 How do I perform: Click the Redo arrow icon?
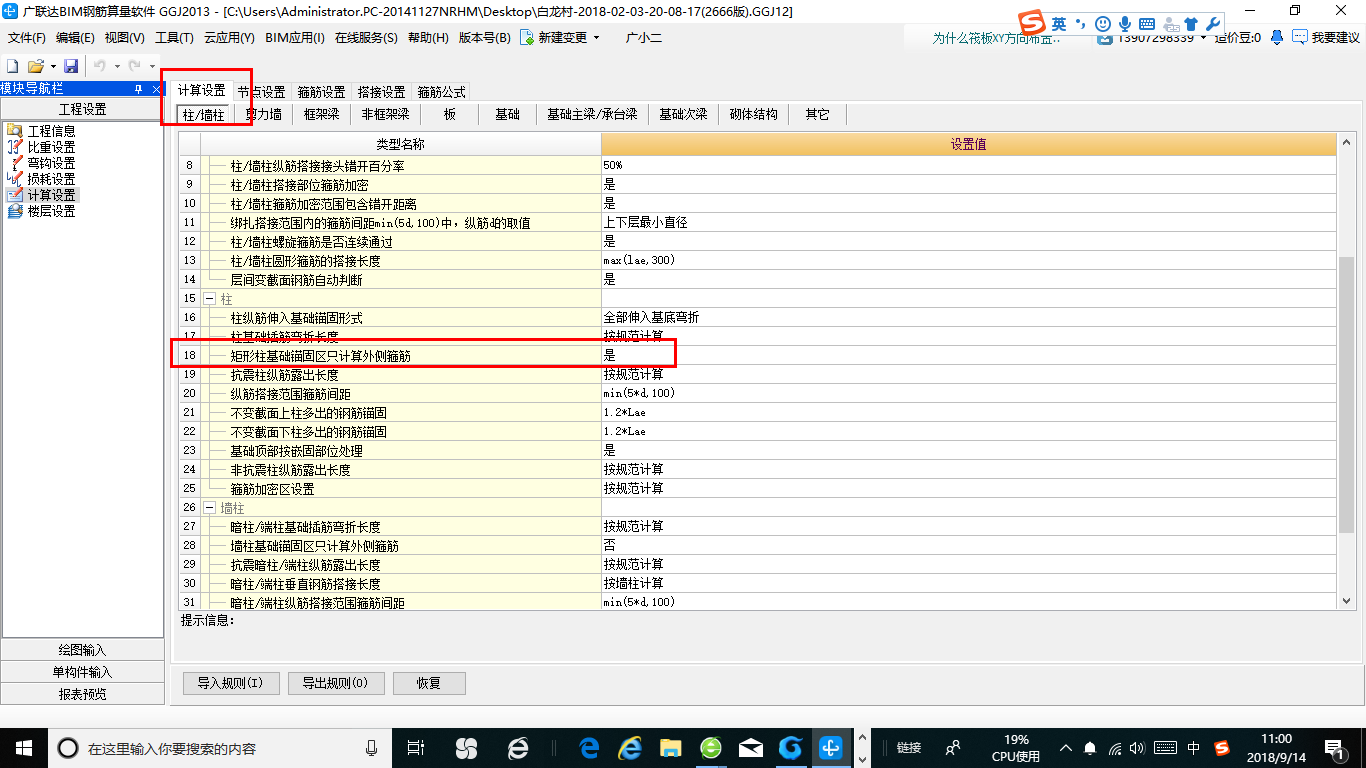point(134,66)
